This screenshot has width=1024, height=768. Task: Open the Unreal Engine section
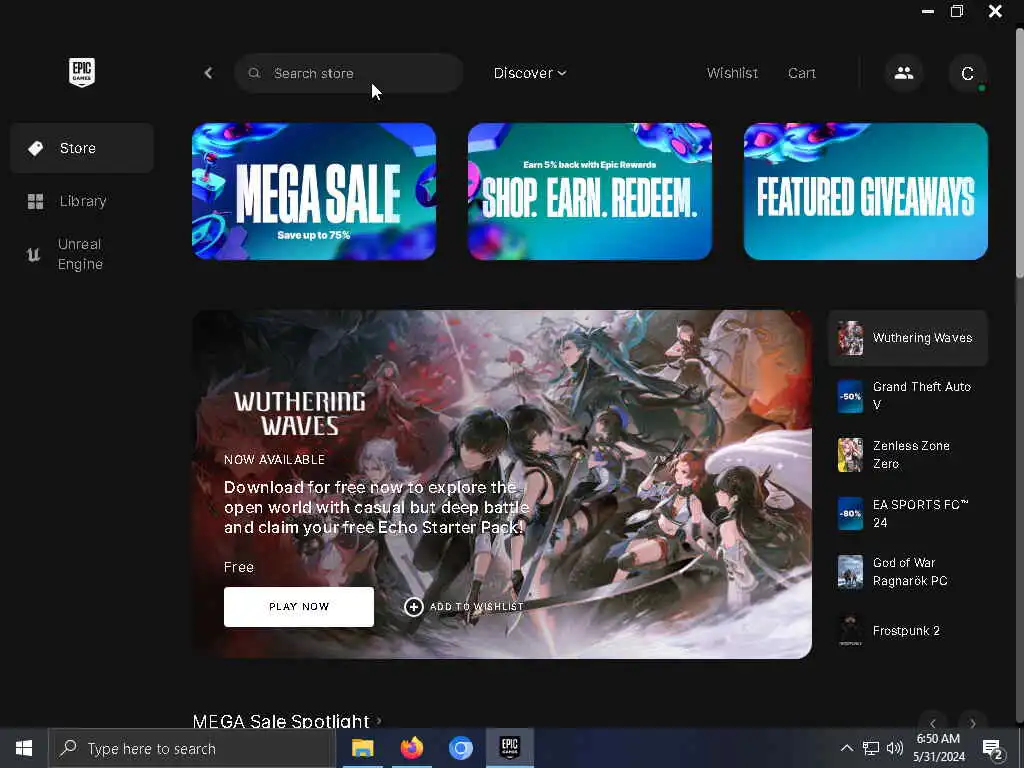point(82,254)
